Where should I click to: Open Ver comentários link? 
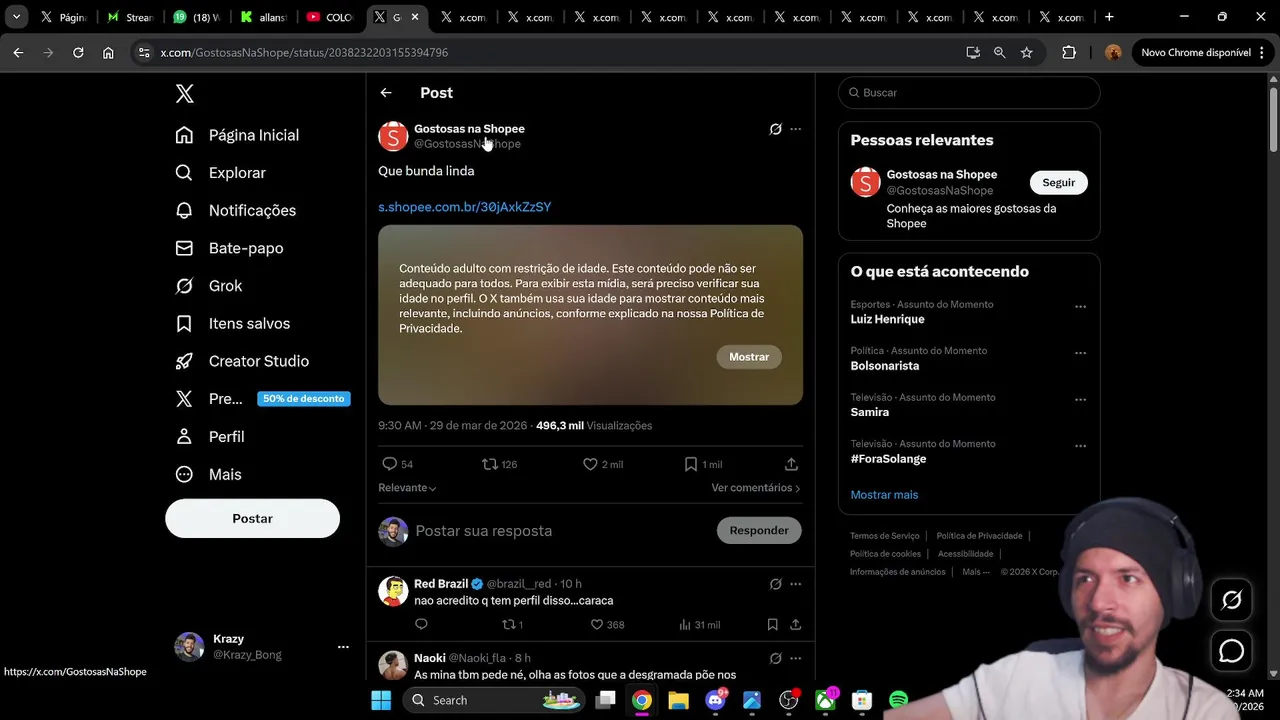(756, 488)
